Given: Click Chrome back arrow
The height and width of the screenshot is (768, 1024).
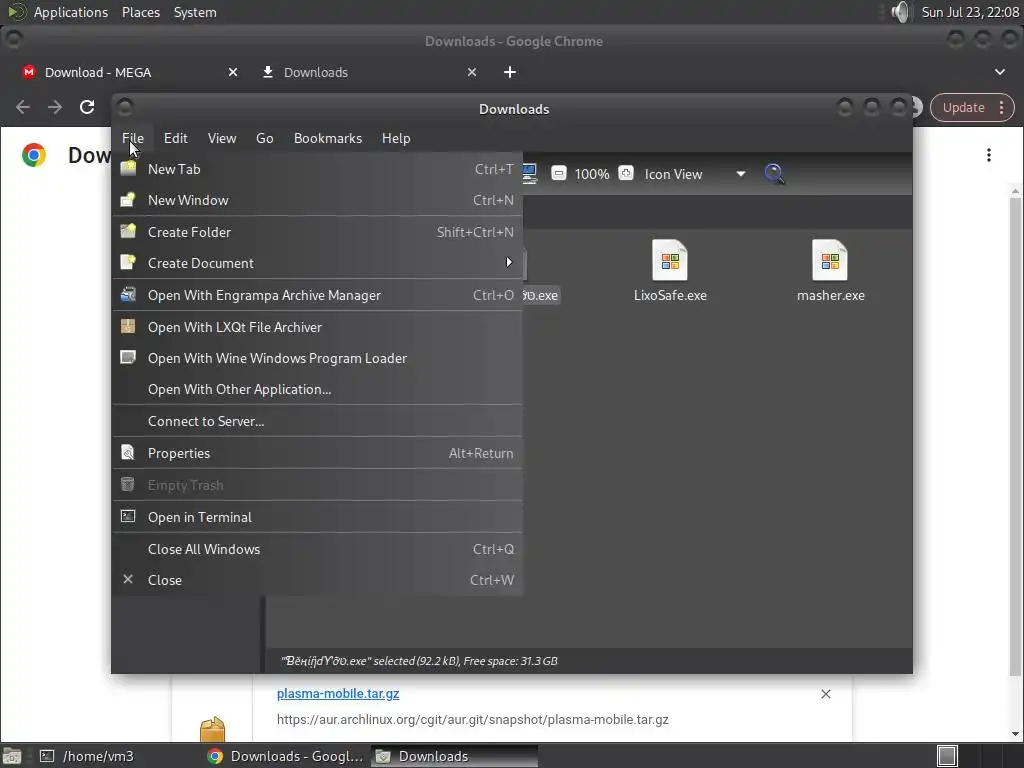Looking at the screenshot, I should [x=23, y=107].
